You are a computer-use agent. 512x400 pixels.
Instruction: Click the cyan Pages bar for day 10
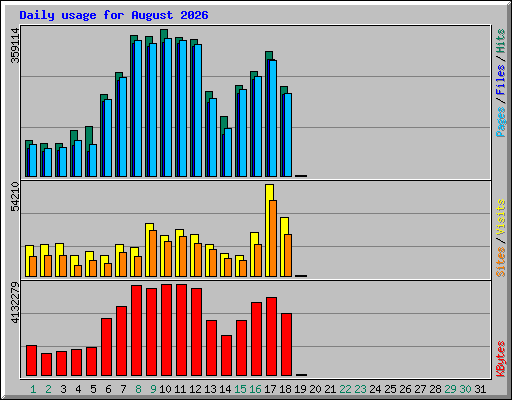click(x=168, y=107)
